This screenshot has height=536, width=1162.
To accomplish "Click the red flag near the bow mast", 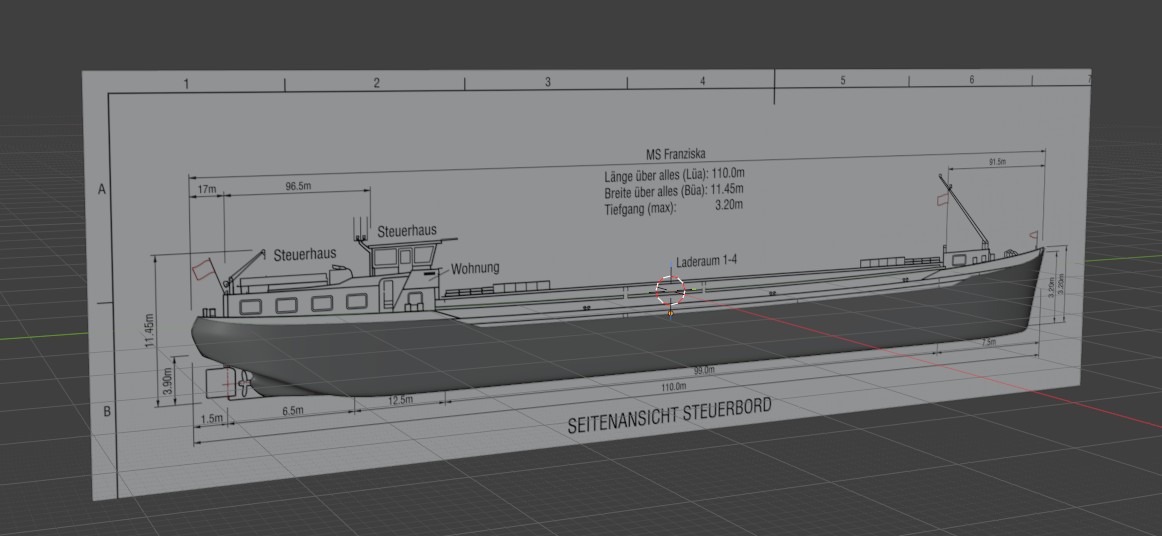I will coord(943,199).
